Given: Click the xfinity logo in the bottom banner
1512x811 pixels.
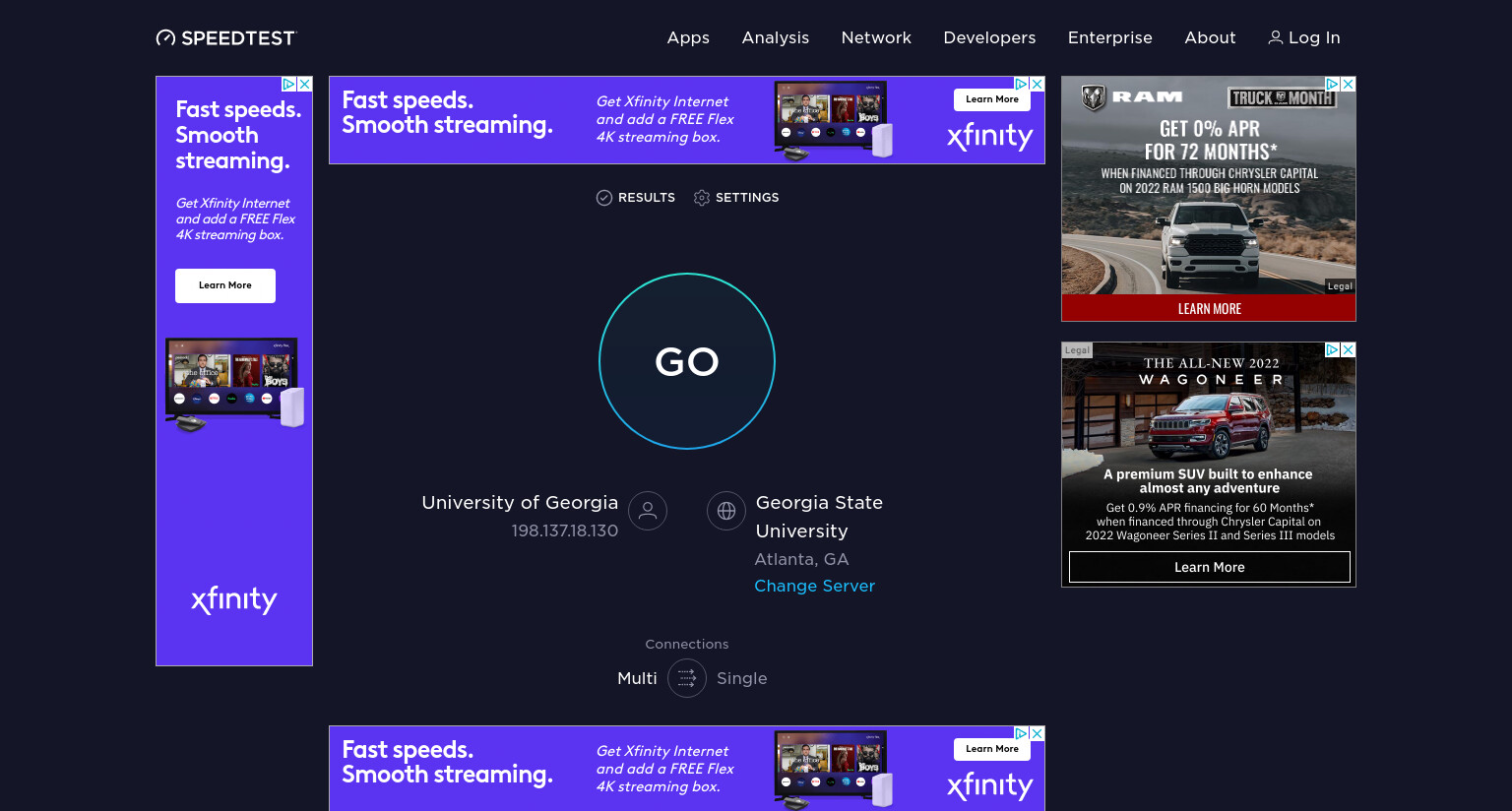Looking at the screenshot, I should pyautogui.click(x=990, y=785).
